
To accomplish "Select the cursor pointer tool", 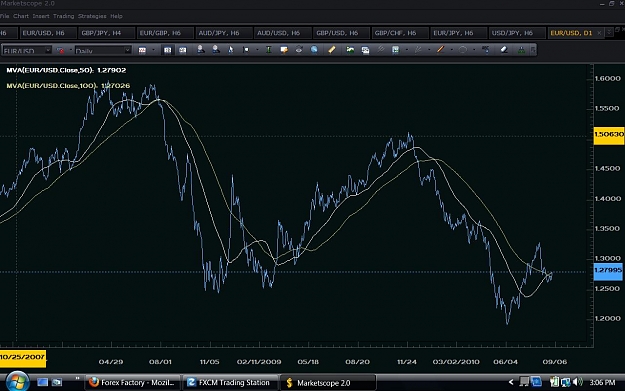I will (x=231, y=50).
